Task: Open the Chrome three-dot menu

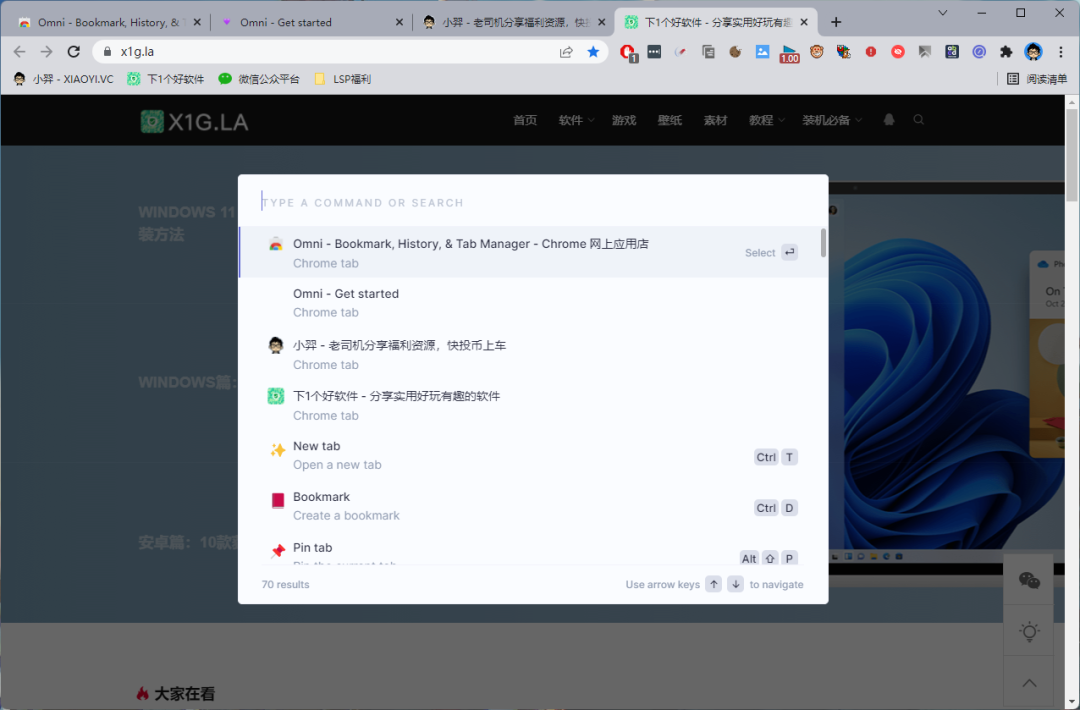Action: coord(1061,52)
